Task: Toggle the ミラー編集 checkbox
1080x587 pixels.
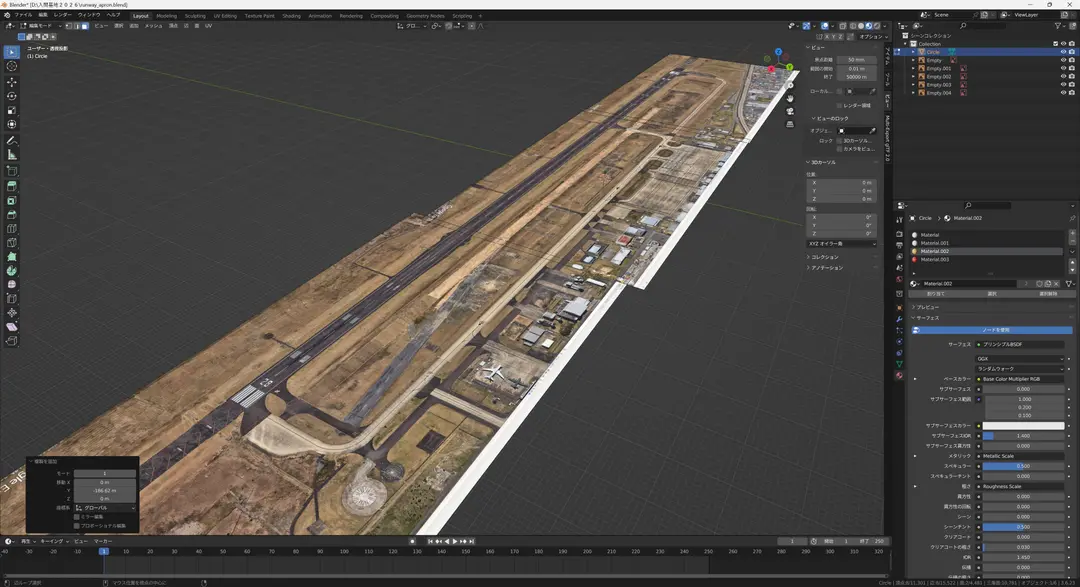Action: tap(76, 517)
